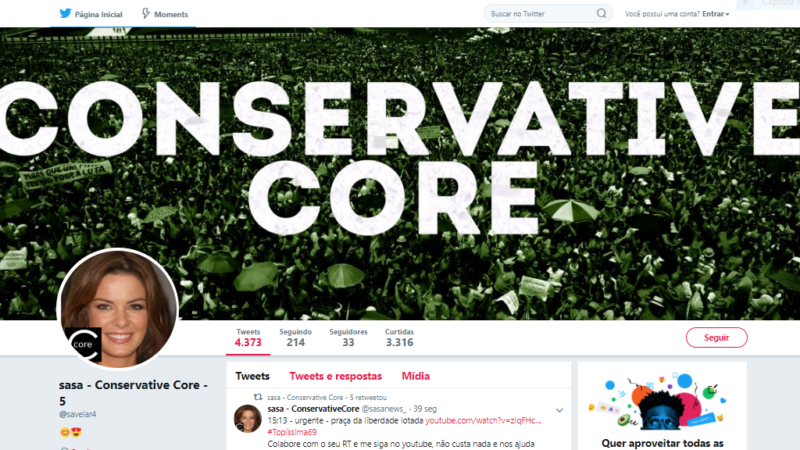800x450 pixels.
Task: Open the Curtidas 3.316 list
Action: (399, 338)
